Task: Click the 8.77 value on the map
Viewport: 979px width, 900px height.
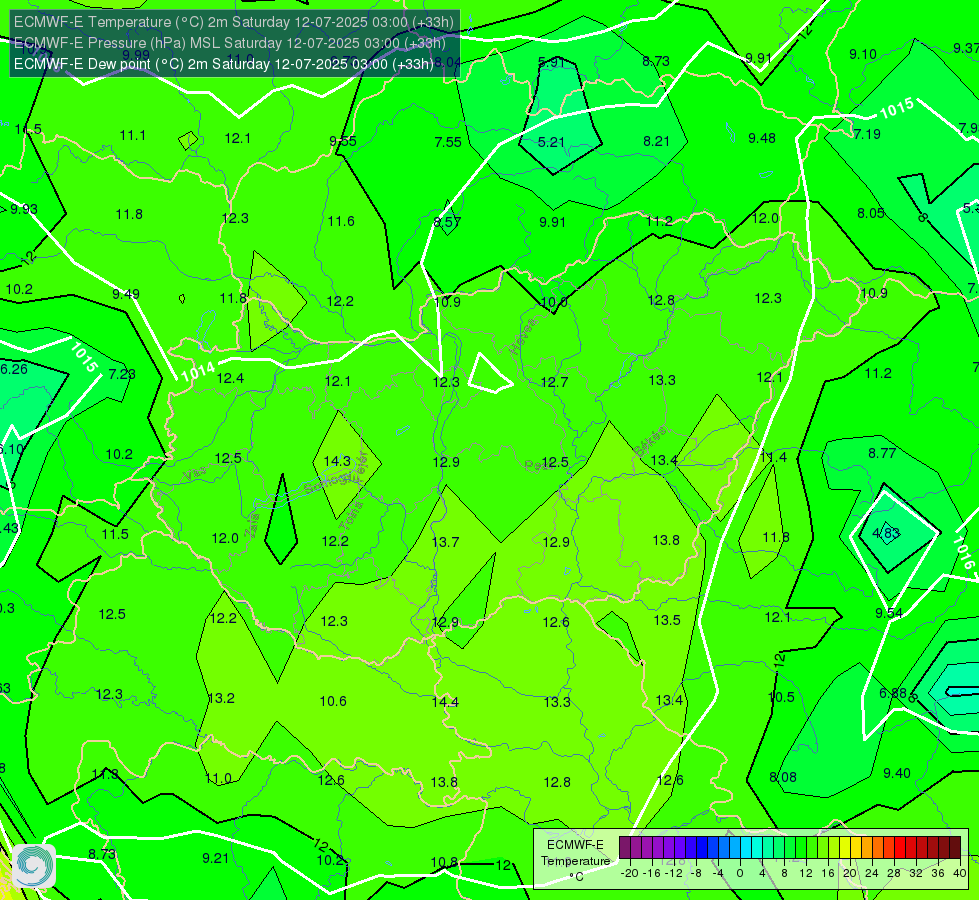Action: 882,453
